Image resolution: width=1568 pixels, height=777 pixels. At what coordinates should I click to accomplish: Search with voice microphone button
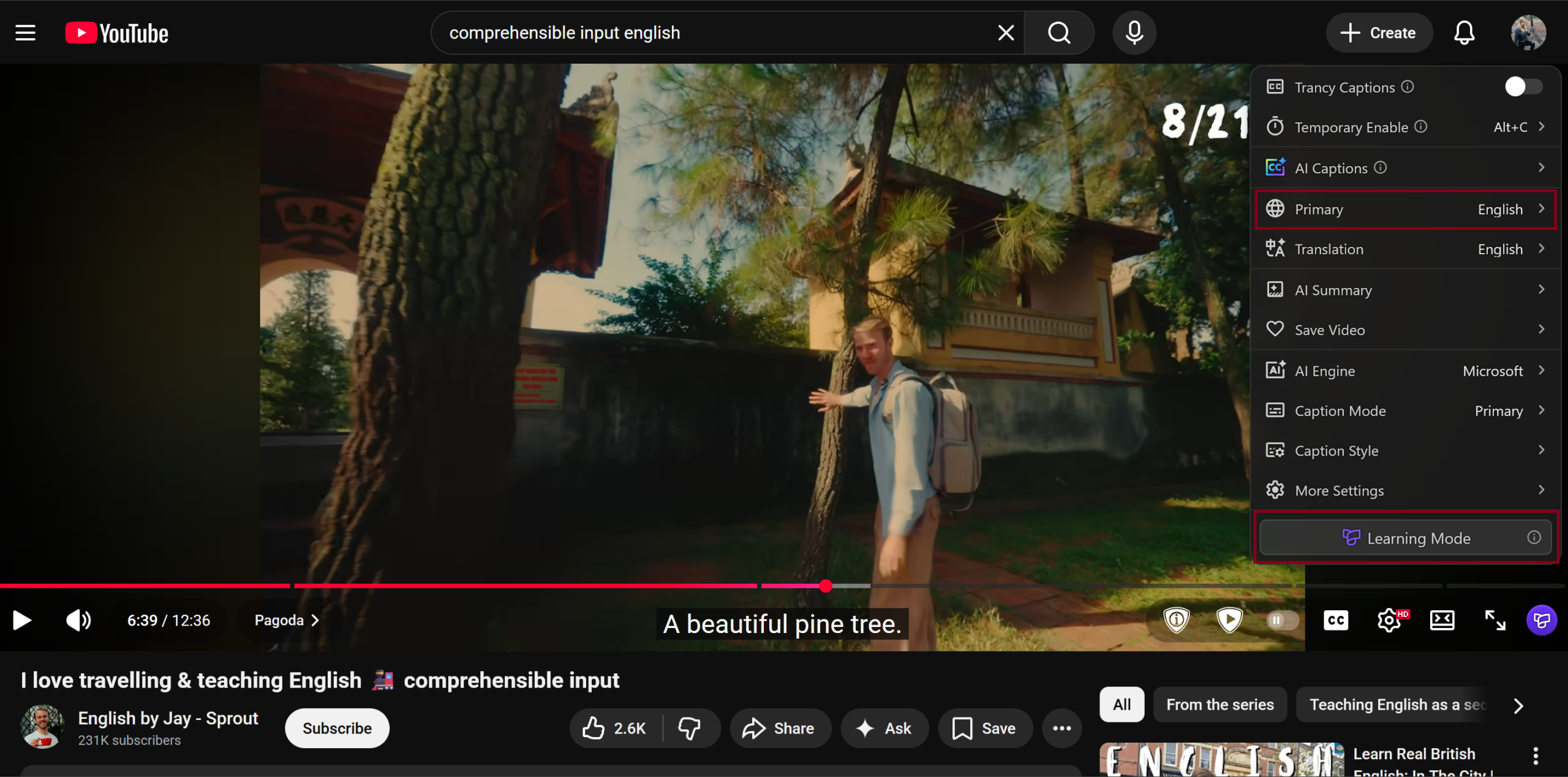coord(1134,32)
